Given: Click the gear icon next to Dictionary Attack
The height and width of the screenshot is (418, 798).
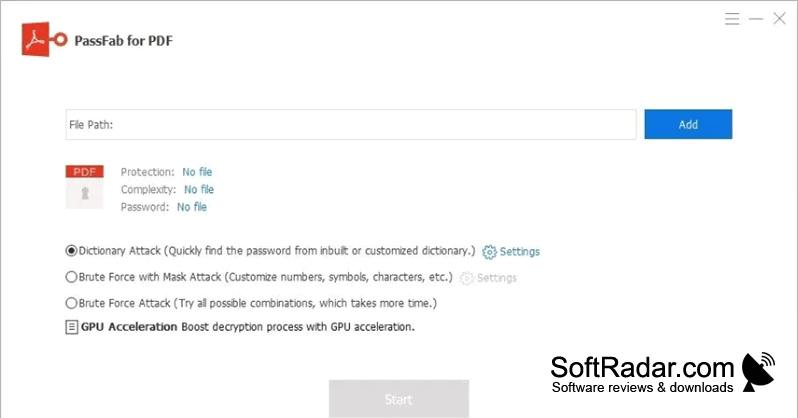Looking at the screenshot, I should 489,252.
